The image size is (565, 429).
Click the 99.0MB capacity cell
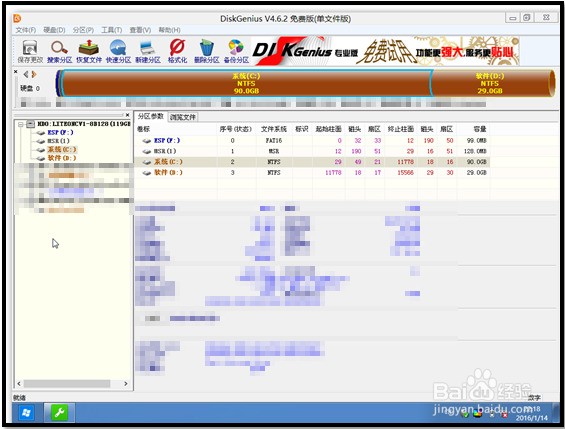pos(476,140)
